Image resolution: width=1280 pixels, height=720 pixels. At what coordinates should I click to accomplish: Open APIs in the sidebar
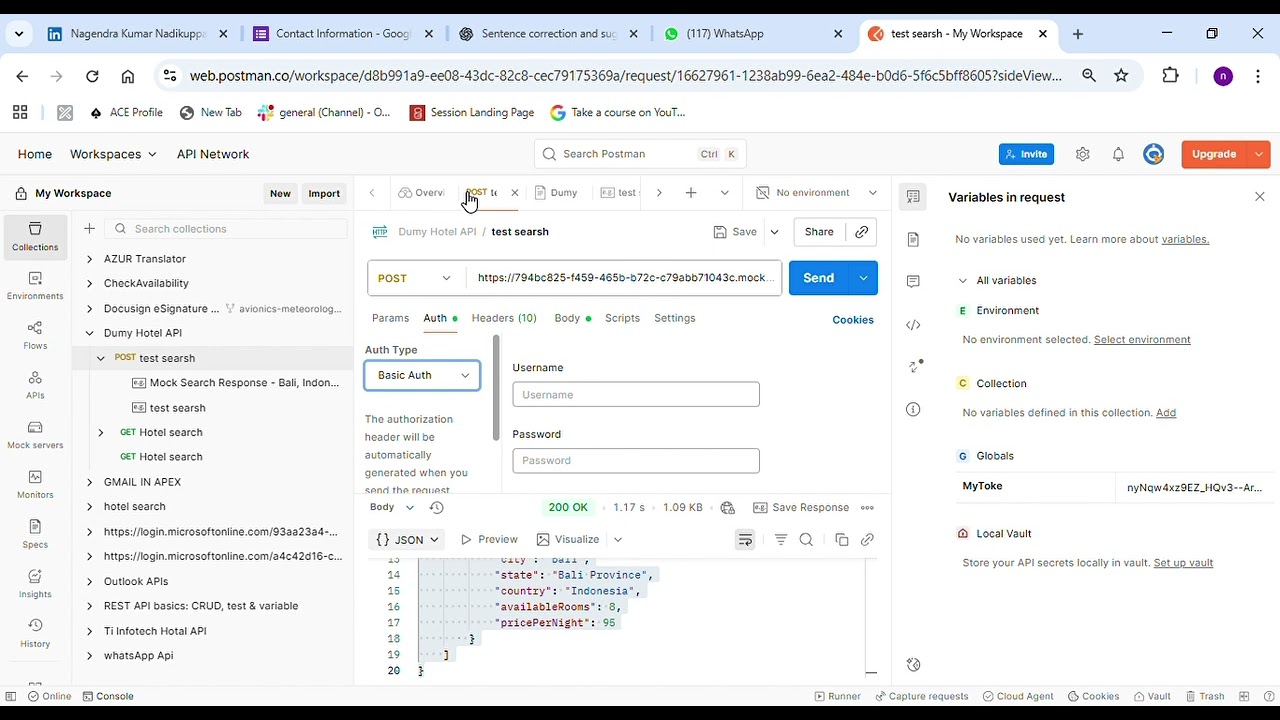coord(35,385)
